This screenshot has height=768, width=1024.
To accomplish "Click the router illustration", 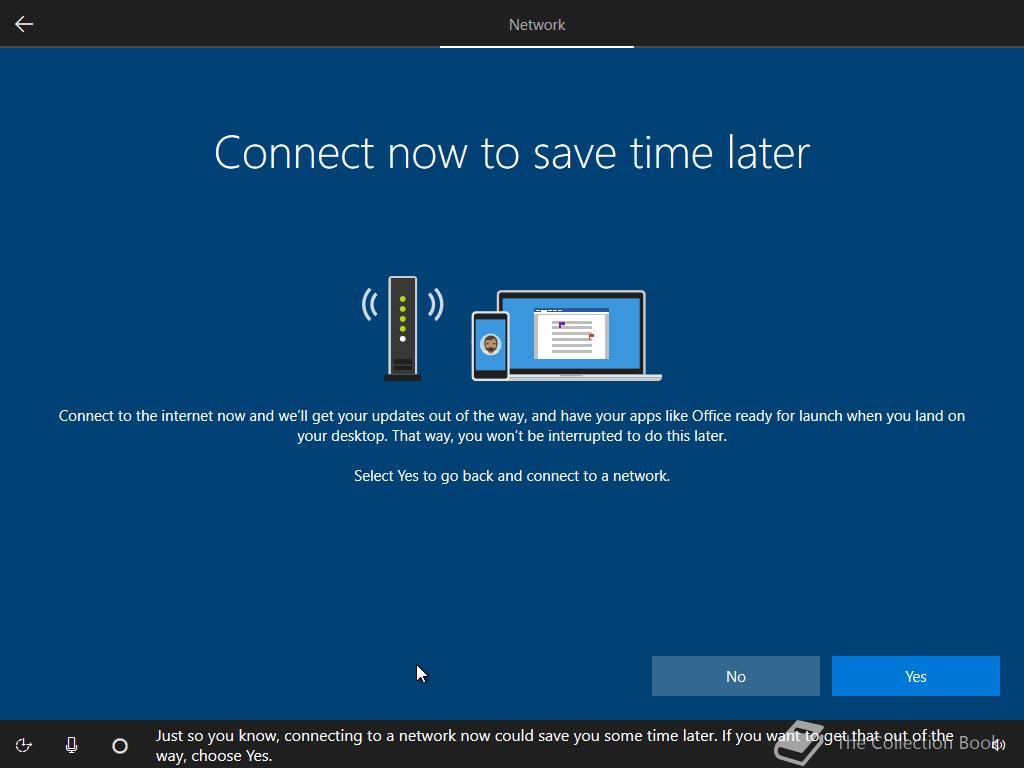I will coord(403,328).
